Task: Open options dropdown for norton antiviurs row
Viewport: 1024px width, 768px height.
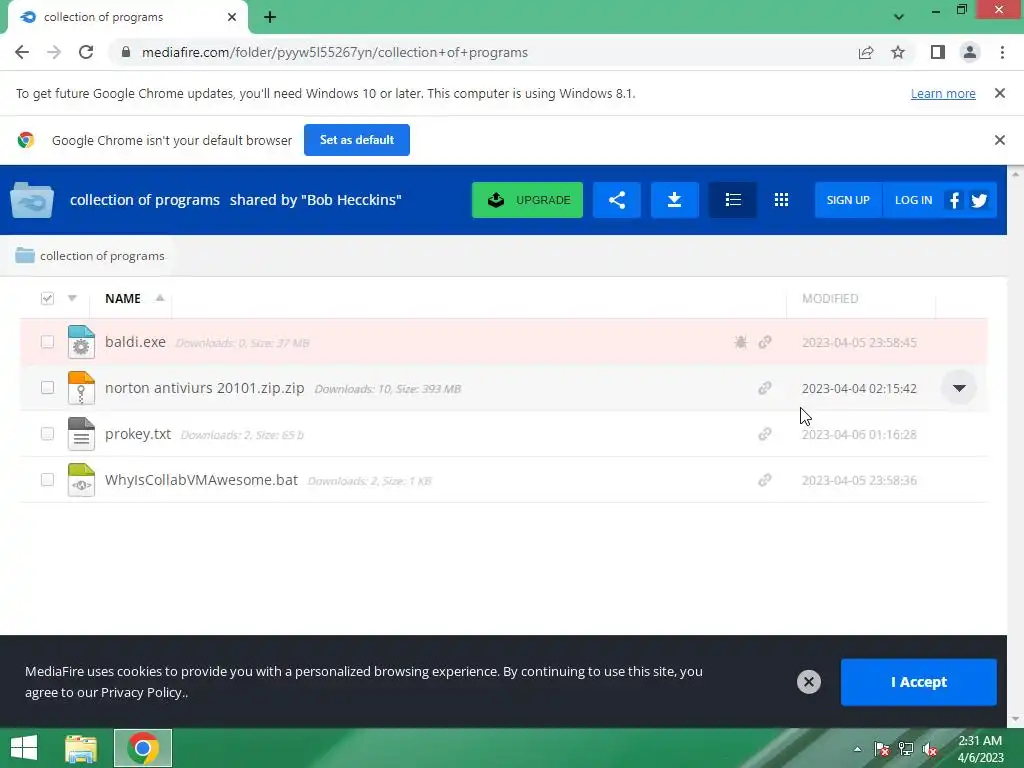Action: 959,388
